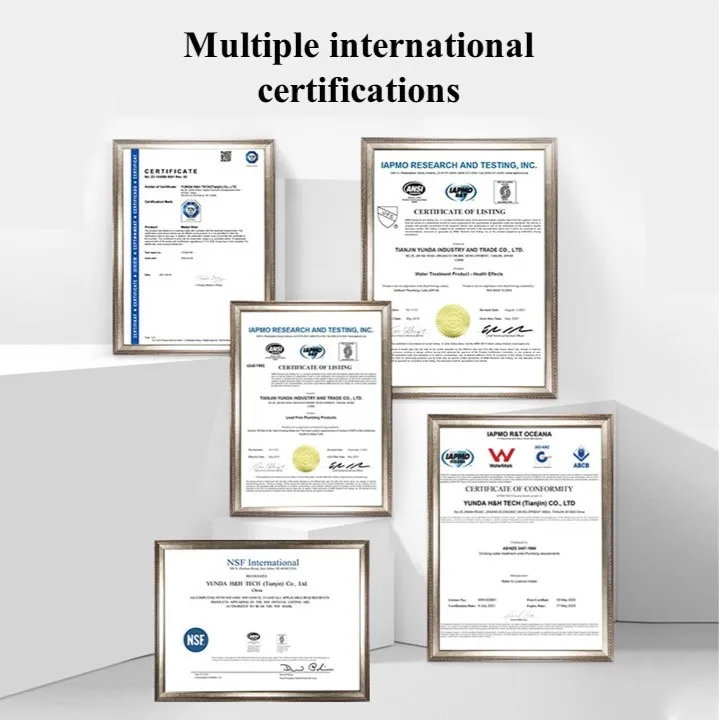Click the "CERTIFICATE" title on the TÜV certificate
Image resolution: width=720 pixels, height=720 pixels.
click(x=171, y=171)
